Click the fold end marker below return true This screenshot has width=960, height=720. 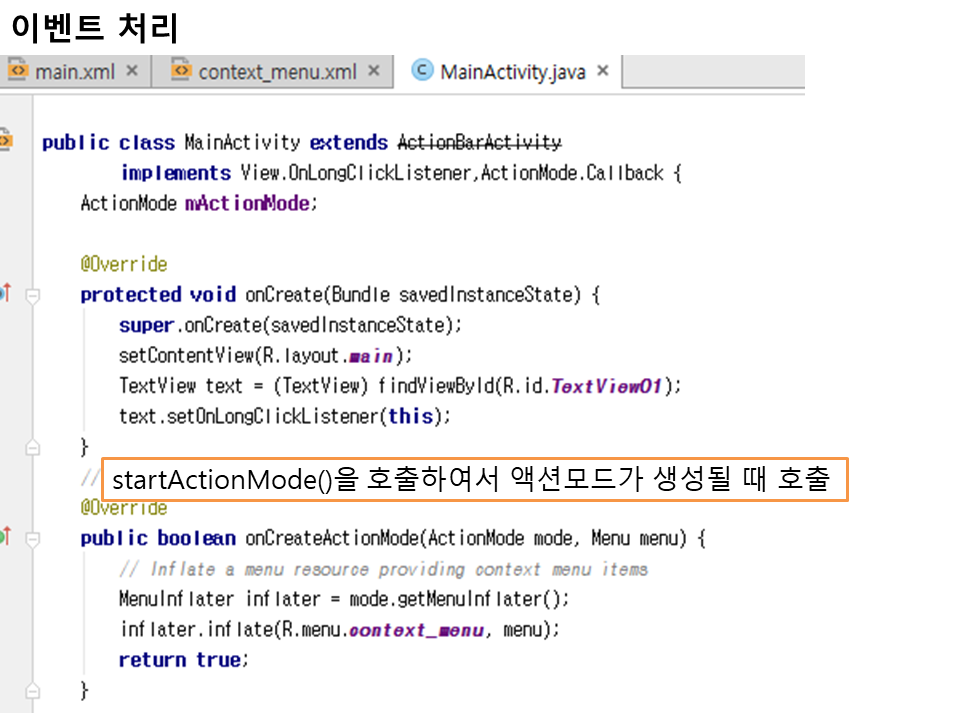click(33, 690)
